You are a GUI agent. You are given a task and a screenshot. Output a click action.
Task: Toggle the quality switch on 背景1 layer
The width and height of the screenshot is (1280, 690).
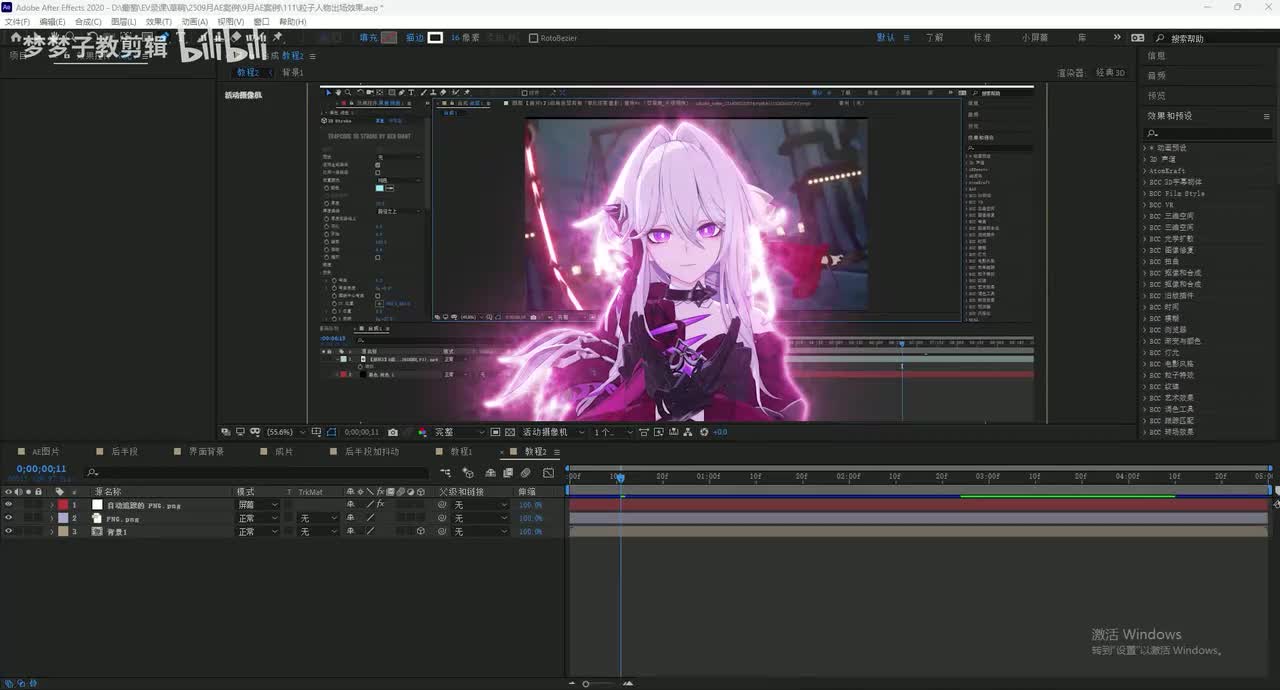click(370, 531)
